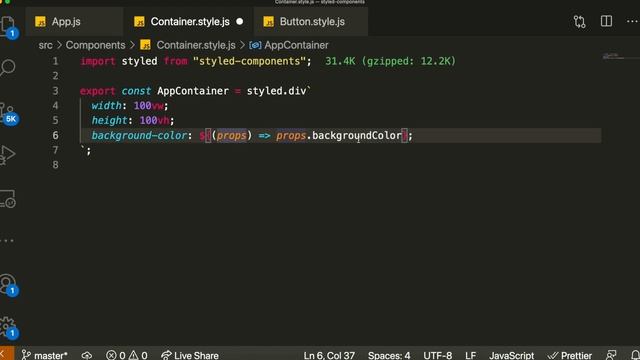Show additional views ellipsis in activity bar
640x360 pixels.
[x=7, y=241]
